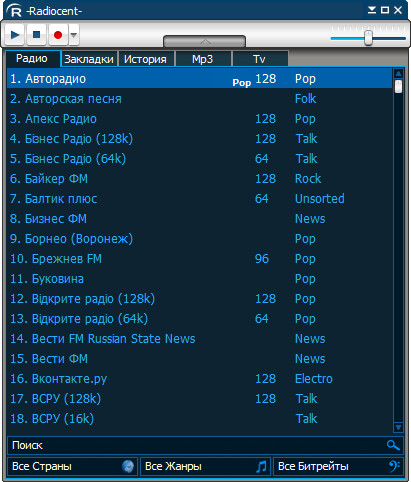The width and height of the screenshot is (411, 482).
Task: Open the Все Битрейты bitrate dropdown
Action: click(x=338, y=466)
